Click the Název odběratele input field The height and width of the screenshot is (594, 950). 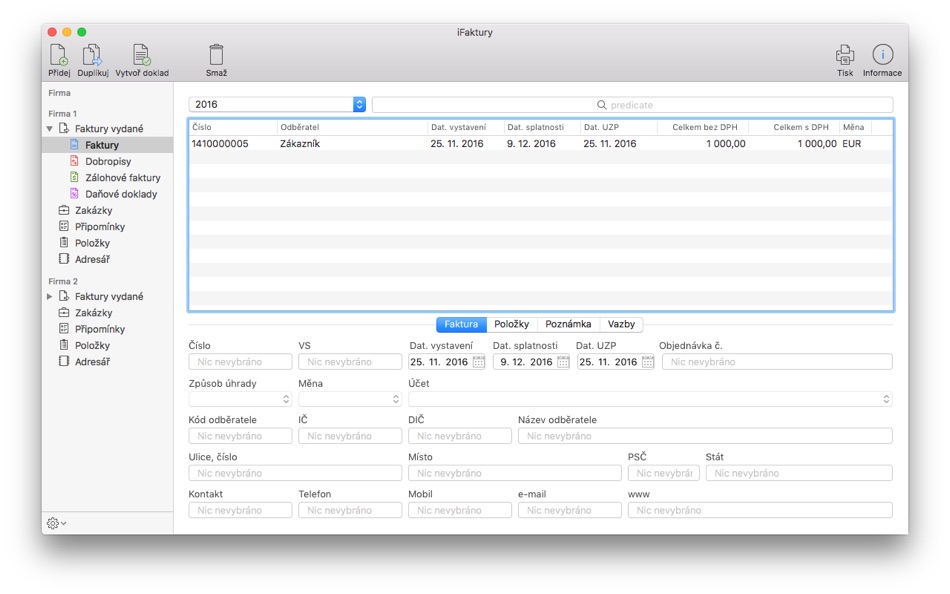[705, 436]
